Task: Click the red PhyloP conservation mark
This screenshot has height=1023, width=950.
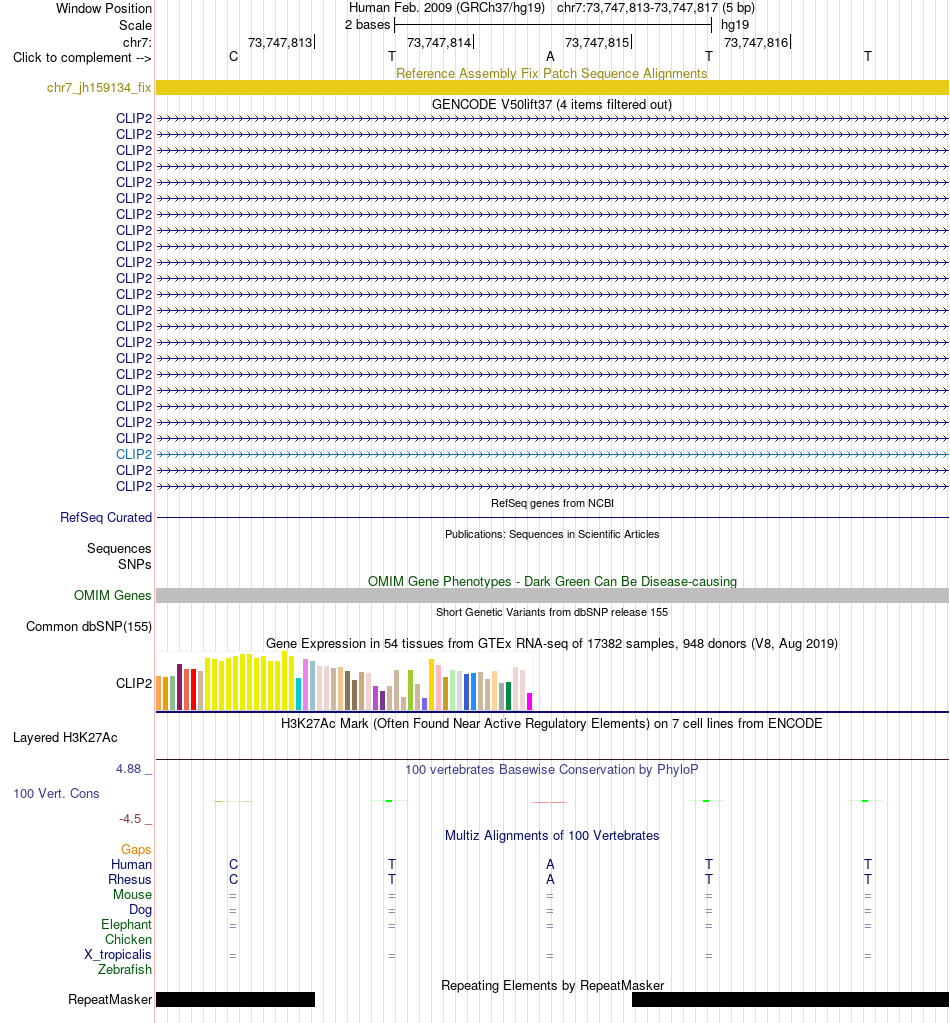Action: (549, 802)
